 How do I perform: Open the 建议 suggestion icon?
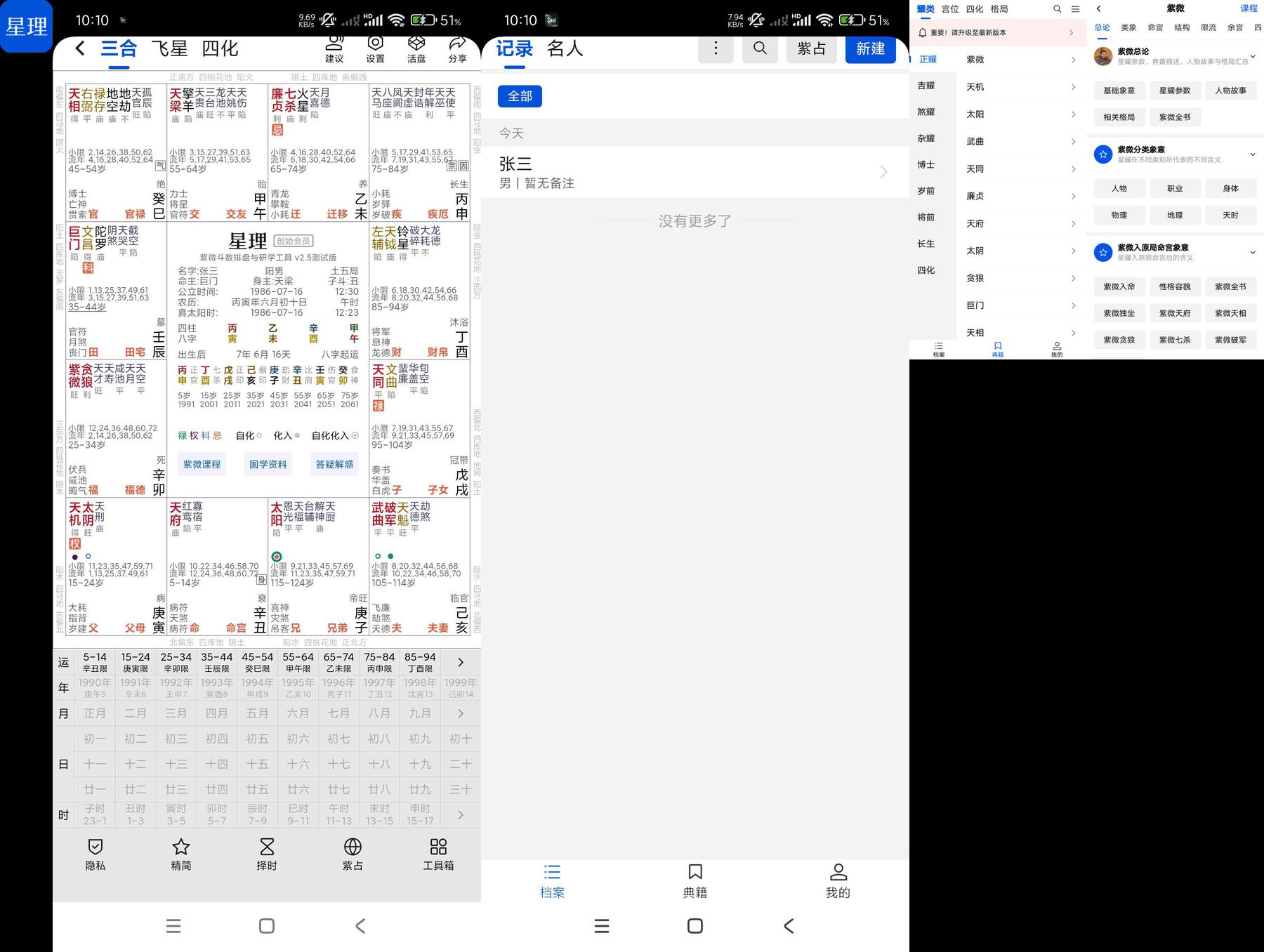[334, 48]
